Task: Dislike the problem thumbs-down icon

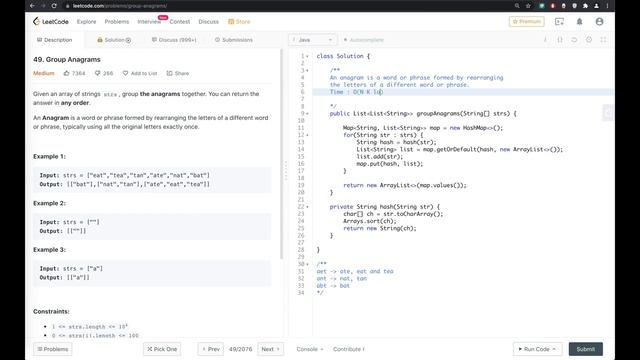Action: point(98,73)
